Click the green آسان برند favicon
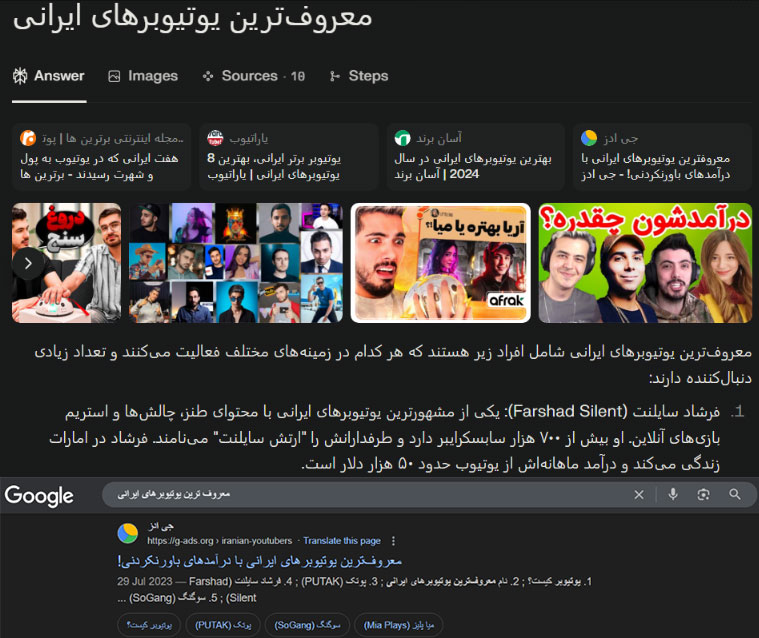759x638 pixels. click(x=402, y=138)
